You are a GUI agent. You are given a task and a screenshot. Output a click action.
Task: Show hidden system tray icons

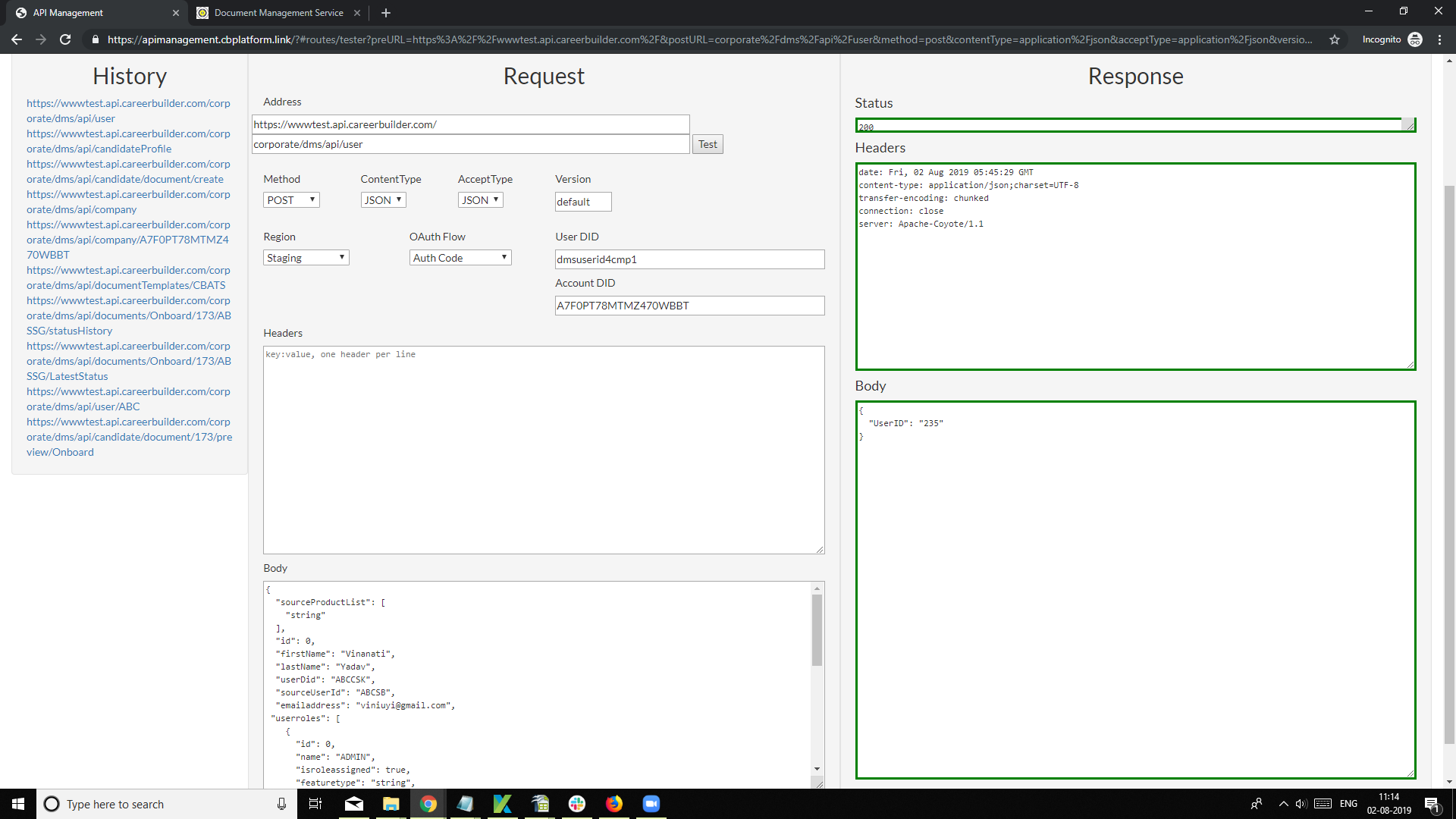[1283, 804]
